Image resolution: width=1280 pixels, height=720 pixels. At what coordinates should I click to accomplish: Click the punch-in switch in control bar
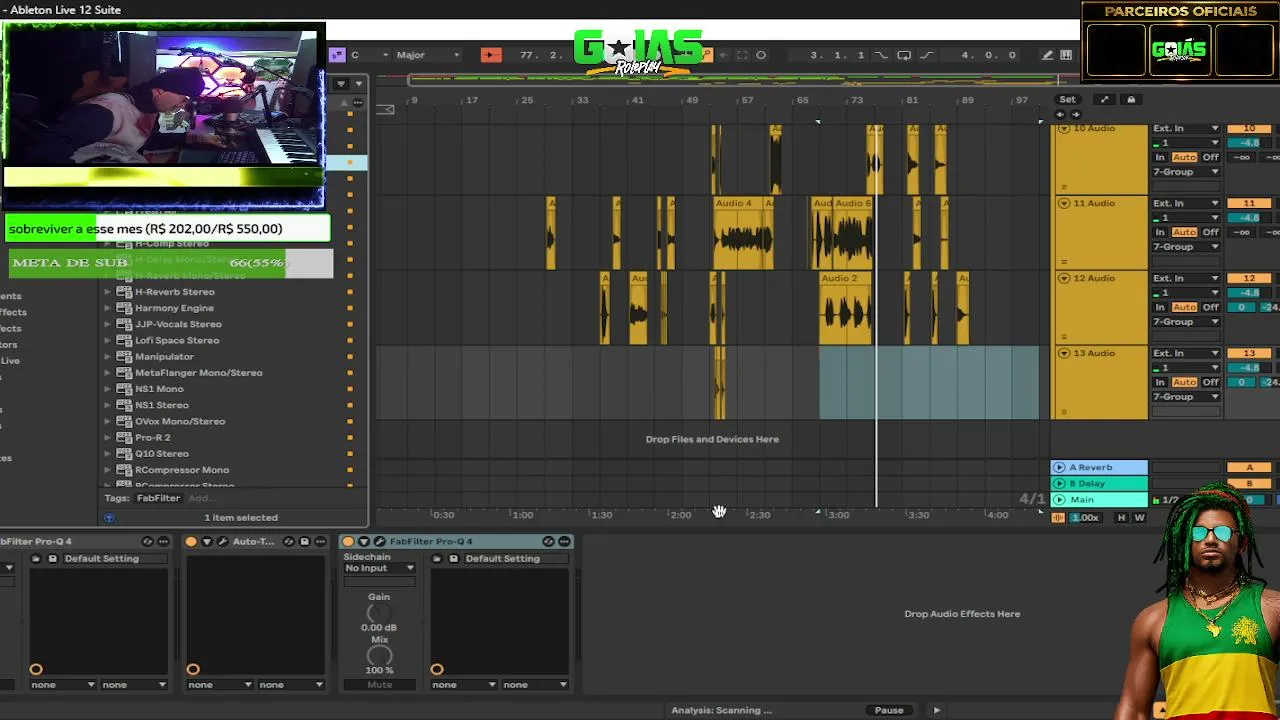point(881,55)
